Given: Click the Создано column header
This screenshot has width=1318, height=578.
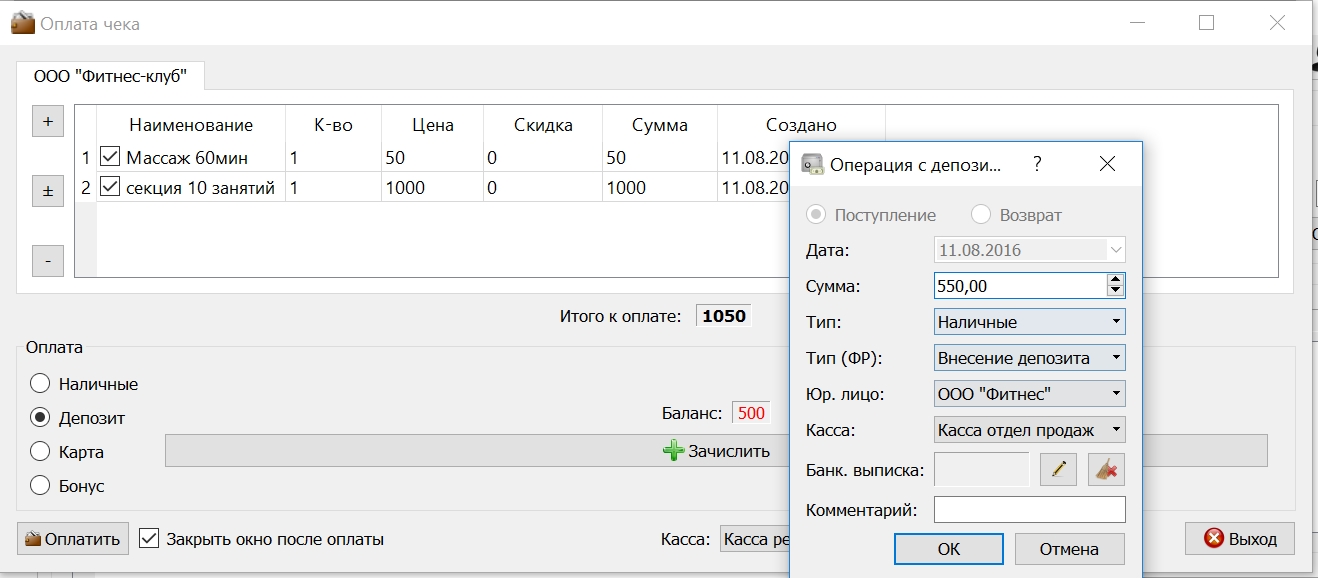Looking at the screenshot, I should [801, 125].
